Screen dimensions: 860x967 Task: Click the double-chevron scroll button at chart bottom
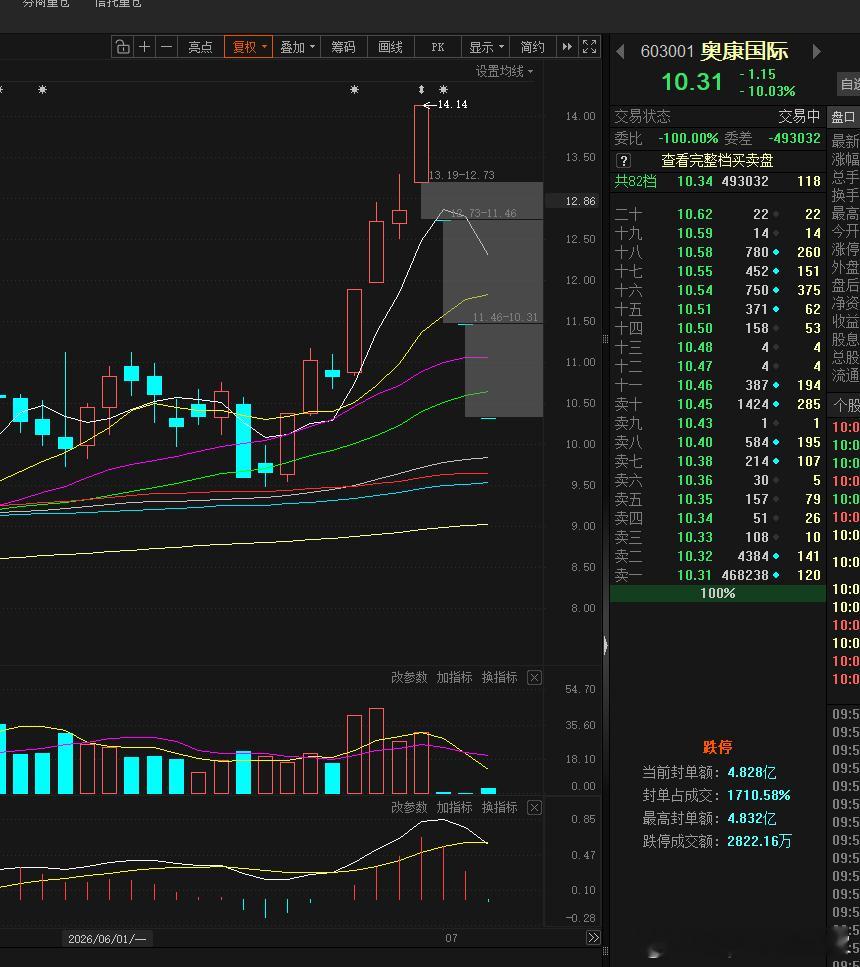593,938
